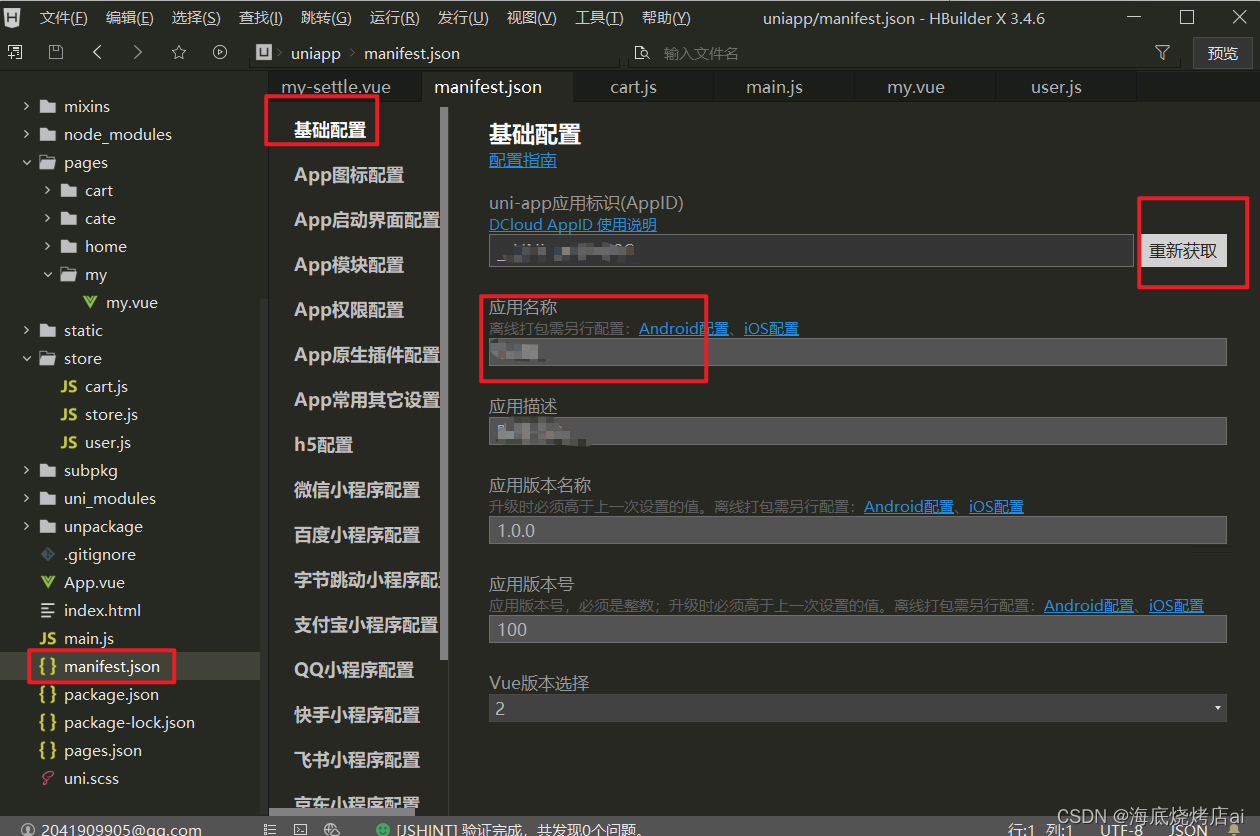
Task: Click the Vue icon beside App.vue
Action: [x=47, y=582]
